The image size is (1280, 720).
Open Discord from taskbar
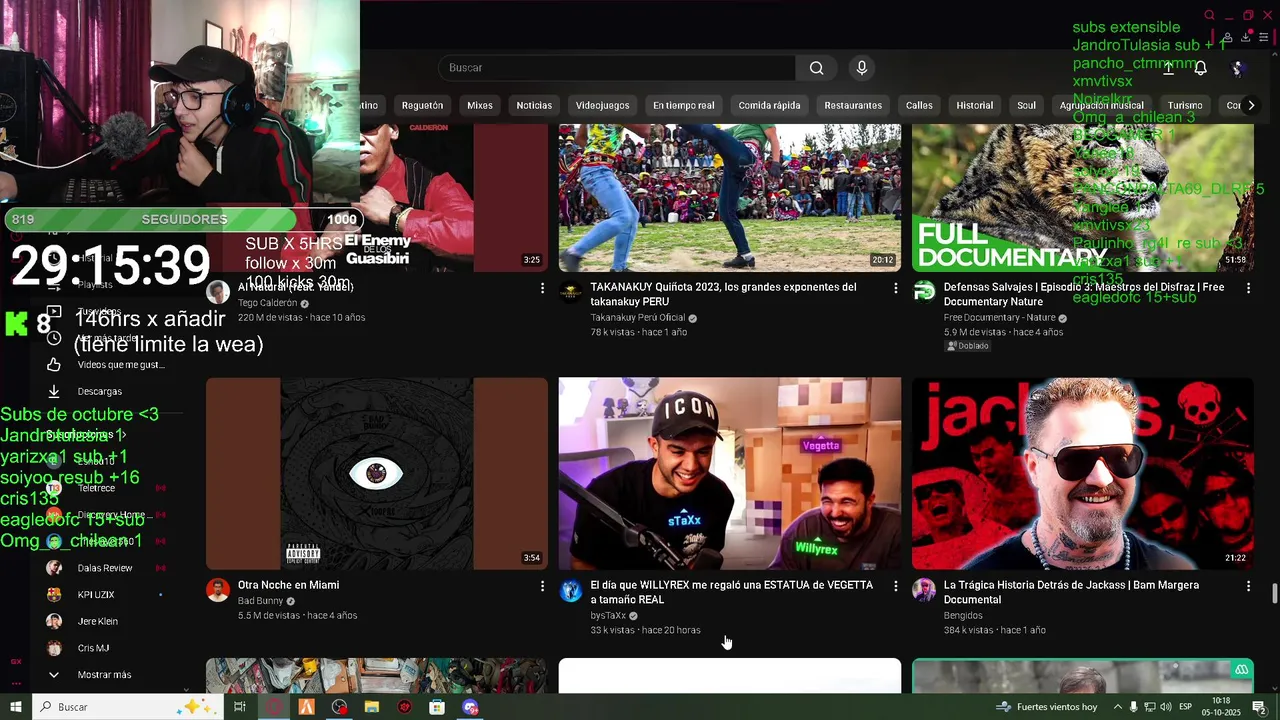tap(470, 707)
